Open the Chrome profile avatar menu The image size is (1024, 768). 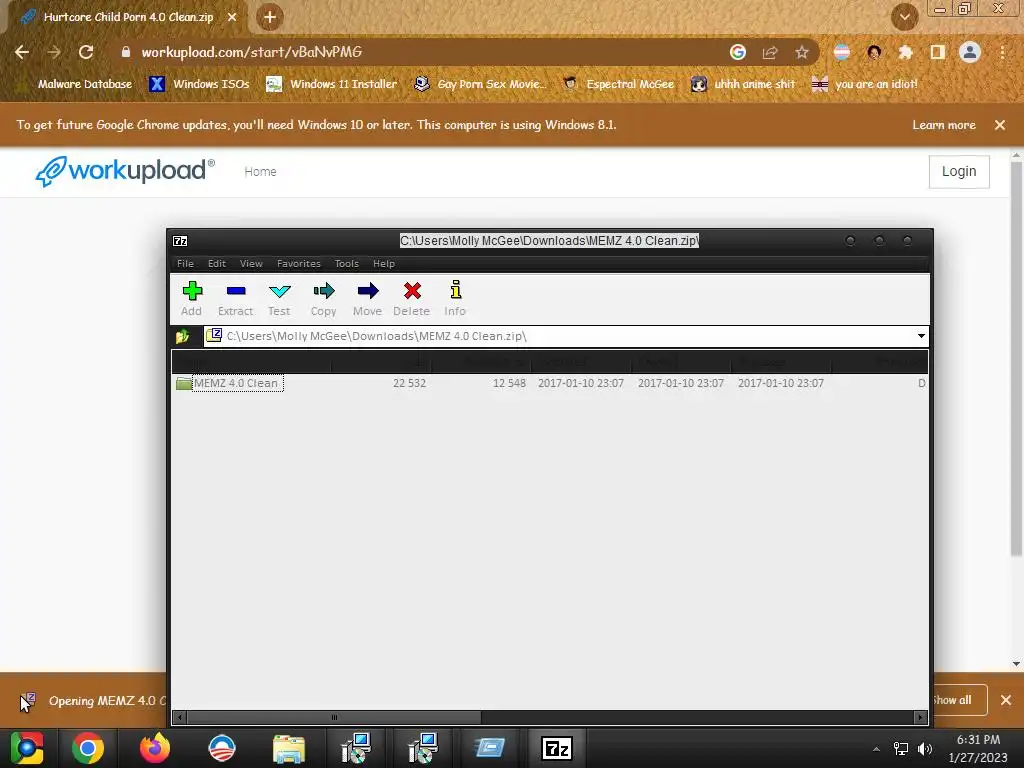[970, 52]
